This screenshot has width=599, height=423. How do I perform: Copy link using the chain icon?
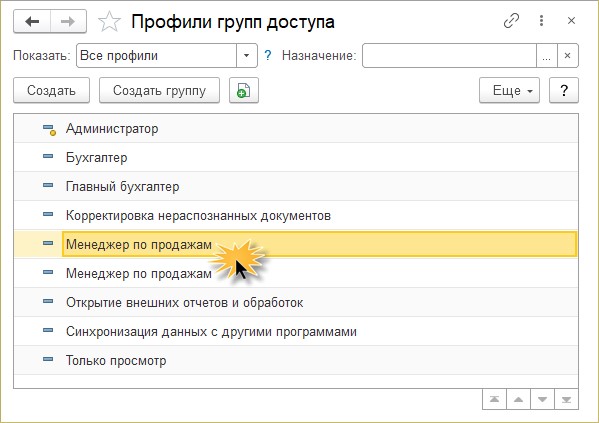point(511,21)
